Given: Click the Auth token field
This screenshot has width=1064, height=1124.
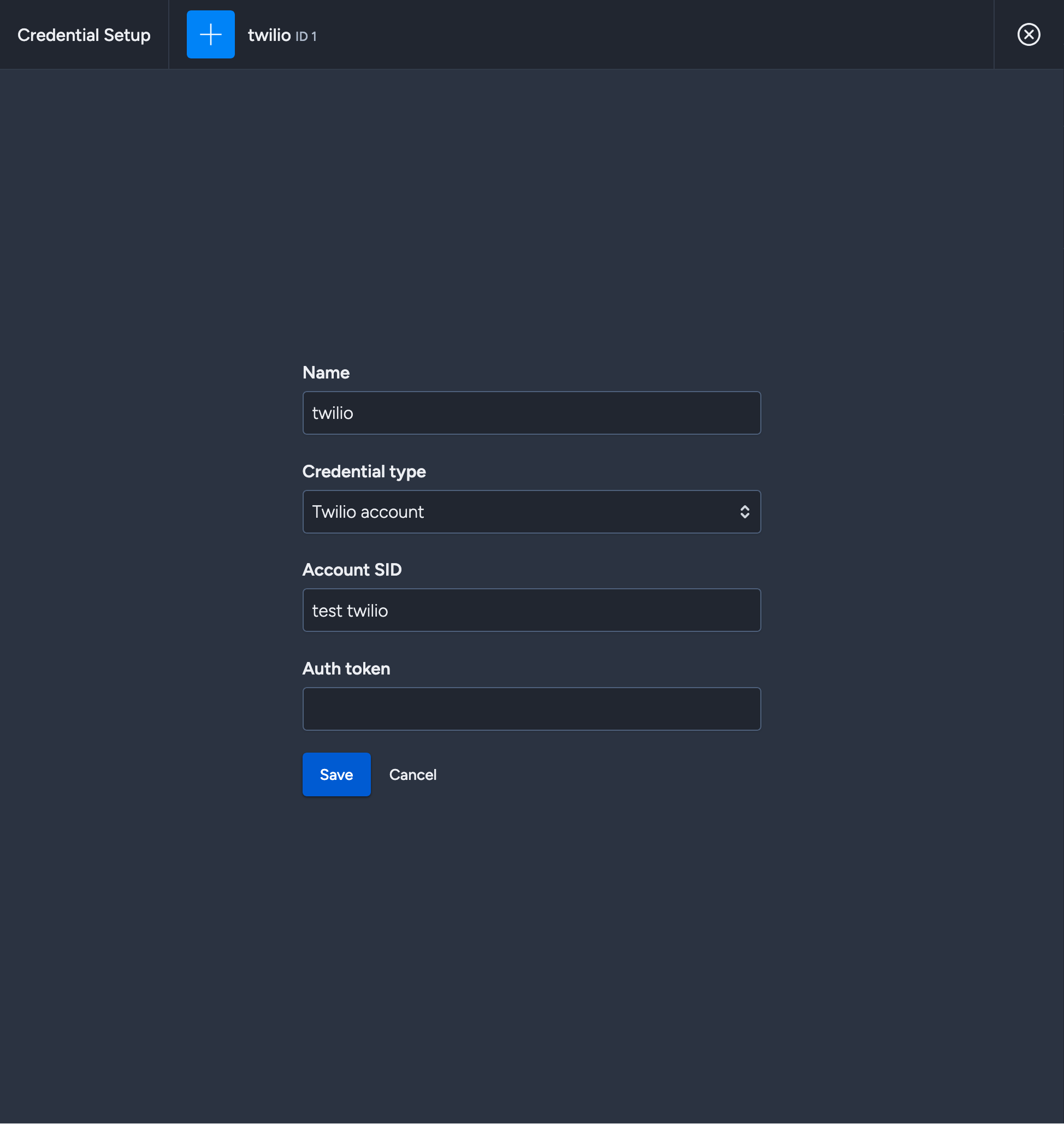Looking at the screenshot, I should click(531, 709).
